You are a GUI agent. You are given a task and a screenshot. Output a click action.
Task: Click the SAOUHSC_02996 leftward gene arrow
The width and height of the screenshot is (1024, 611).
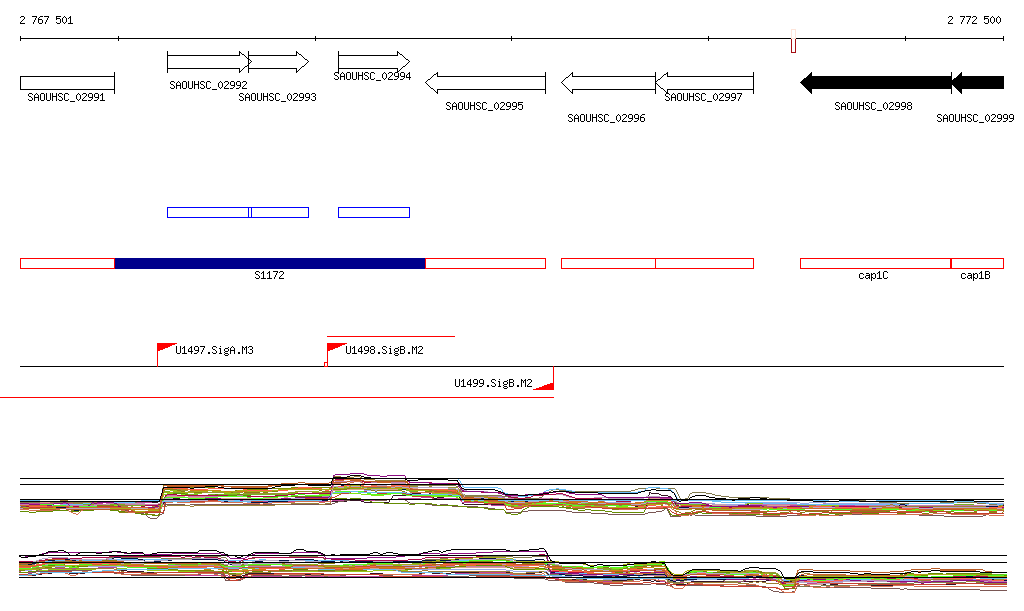pyautogui.click(x=608, y=83)
